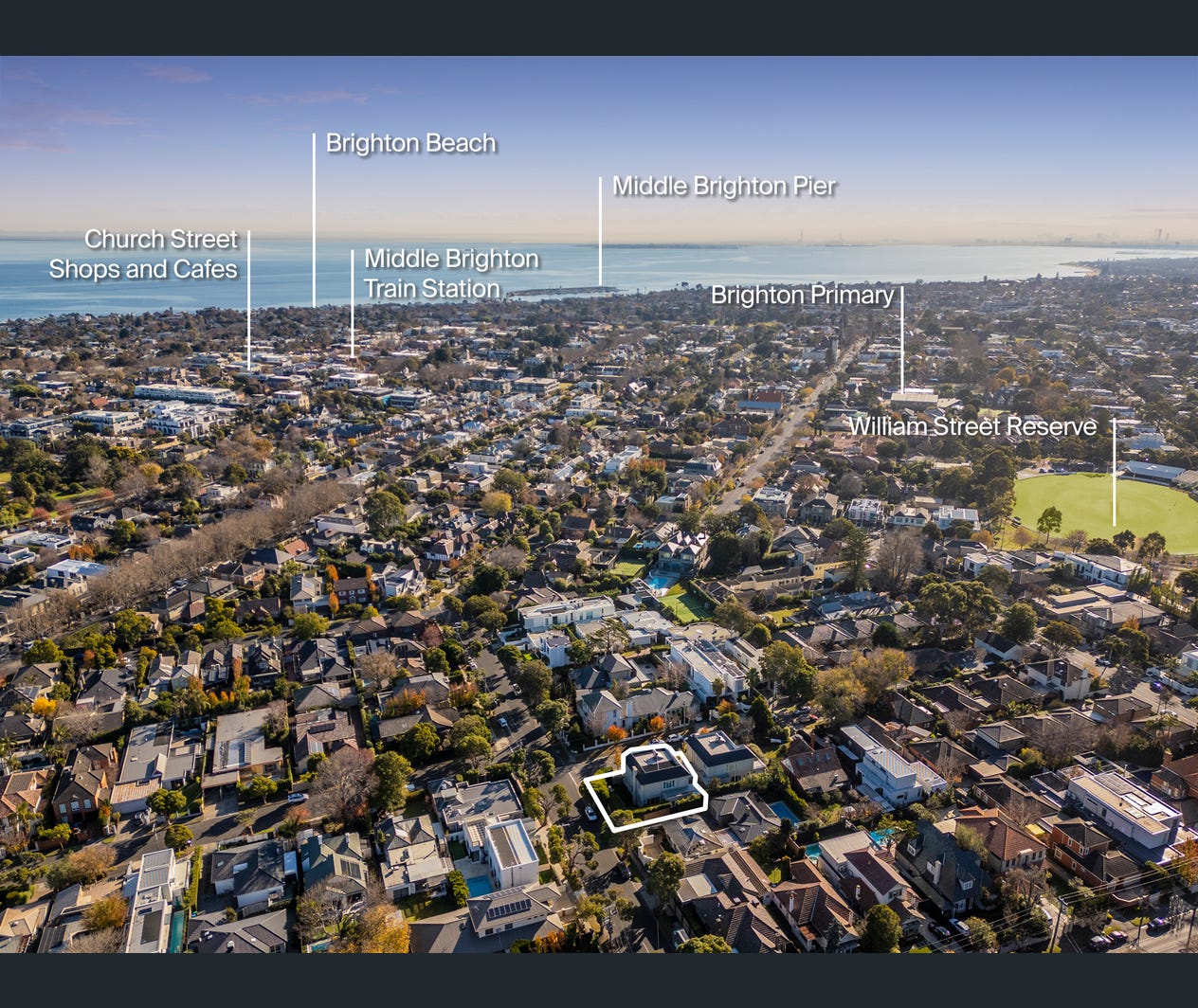Select the house inside the white property outline
Viewport: 1198px width, 1008px height.
point(656,777)
